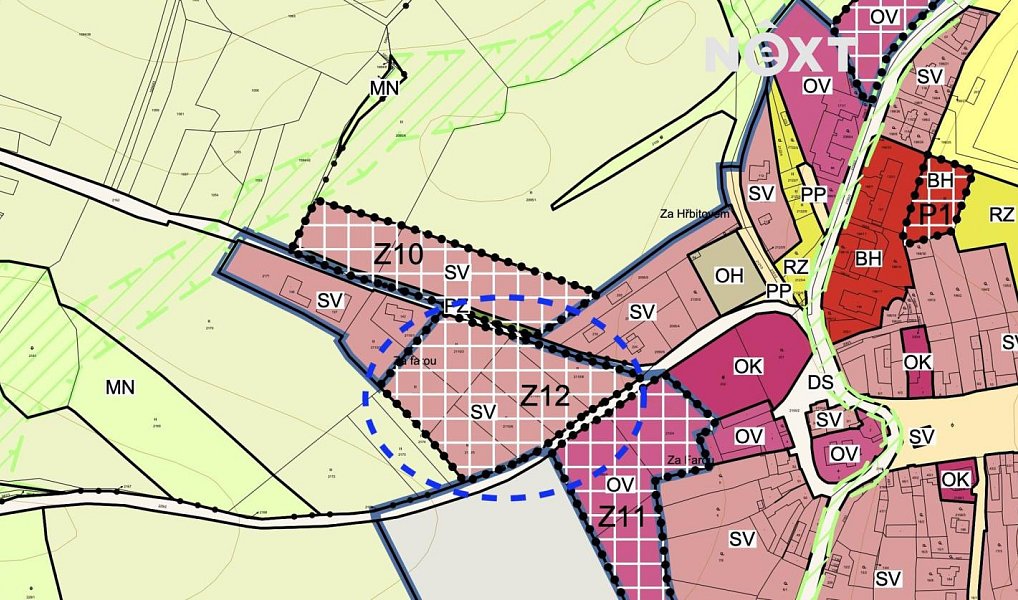Select RZ label just above PP near OH
The image size is (1018, 600).
796,267
